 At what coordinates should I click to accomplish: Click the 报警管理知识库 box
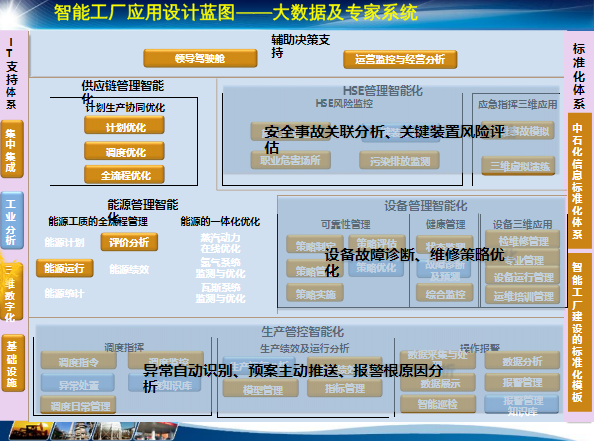click(522, 405)
